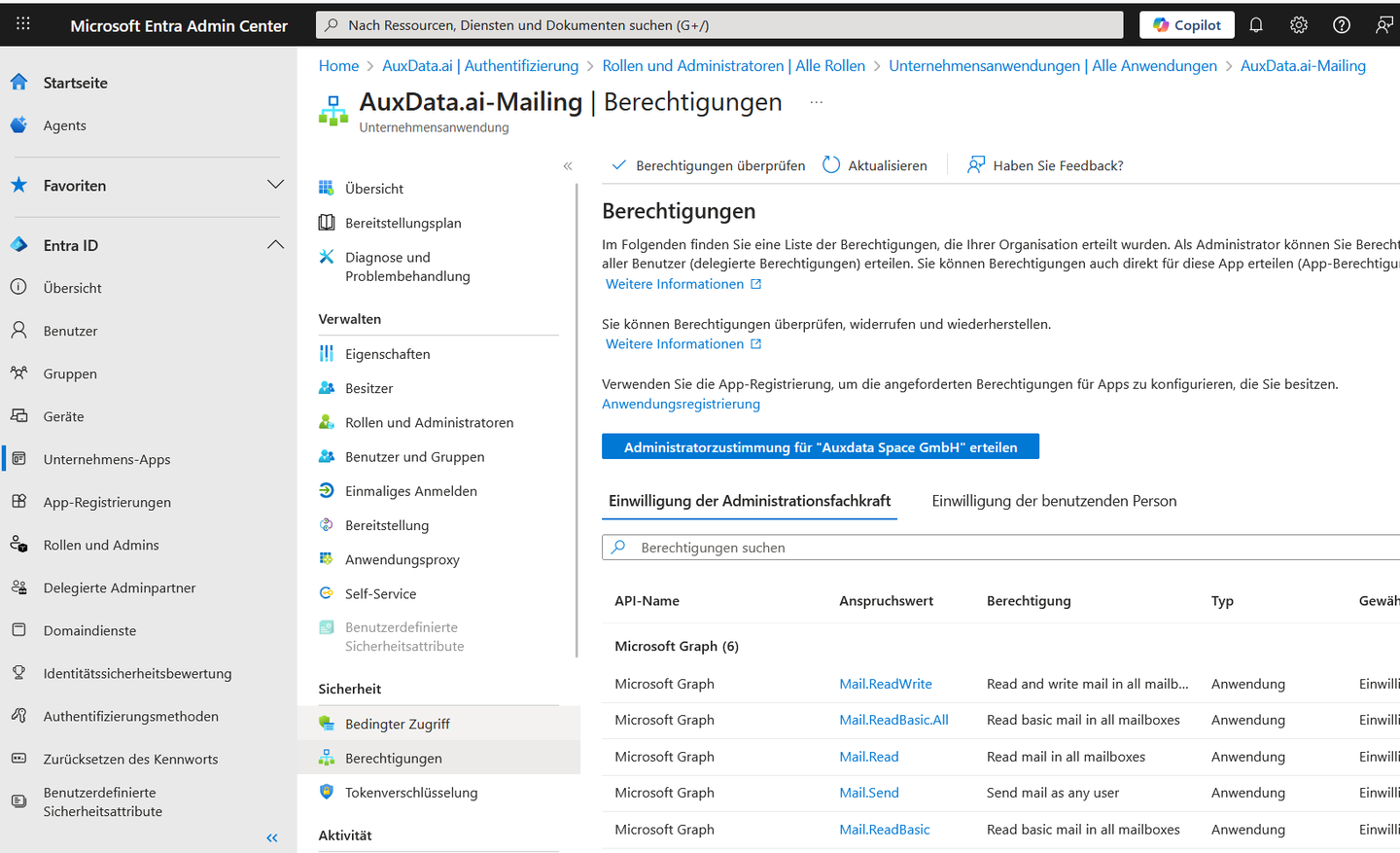Select Unternehmens-Apps in the sidebar
Screen dimensions: 1400x853
click(x=107, y=459)
